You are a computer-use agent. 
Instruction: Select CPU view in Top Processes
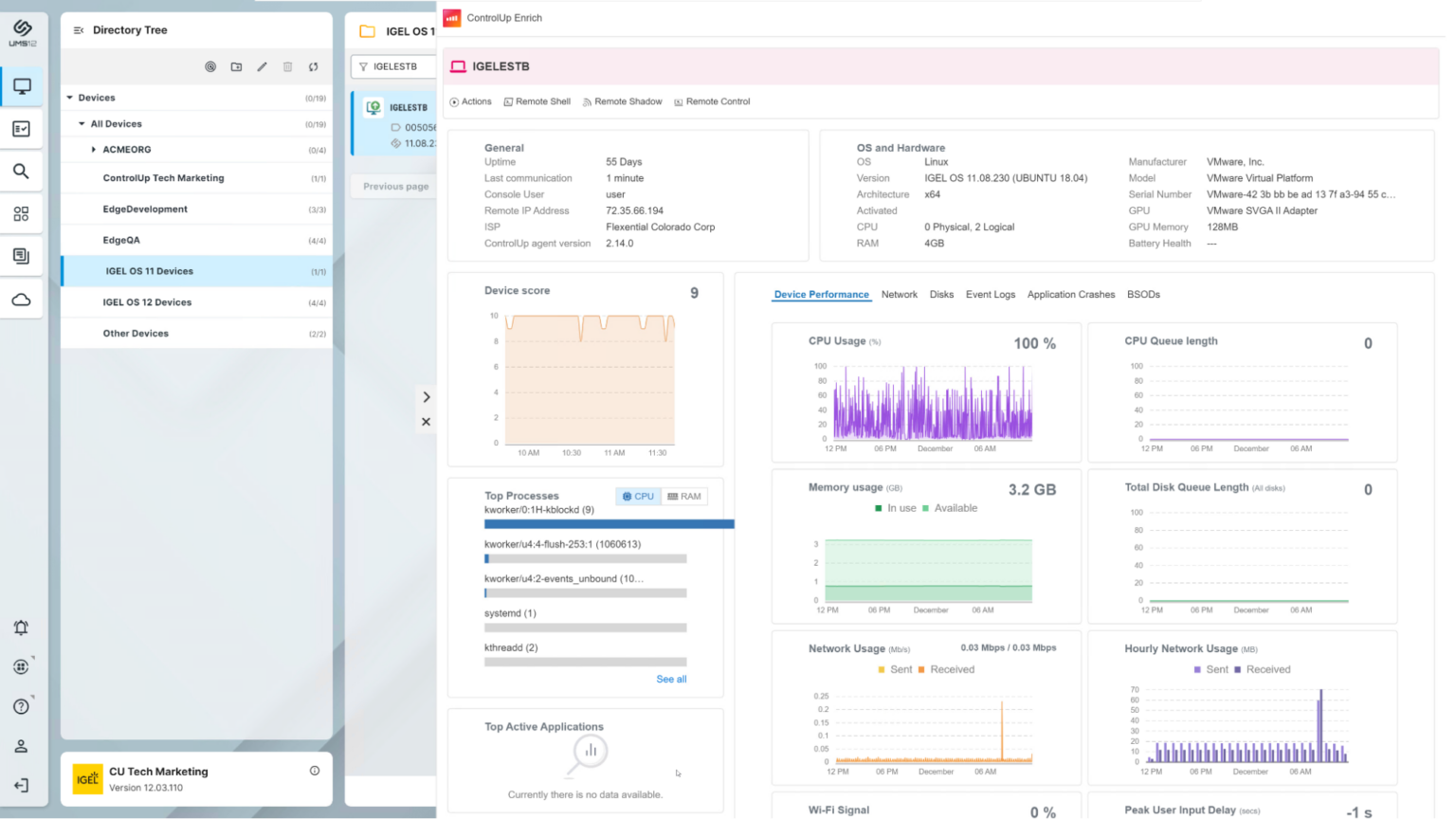click(x=638, y=496)
